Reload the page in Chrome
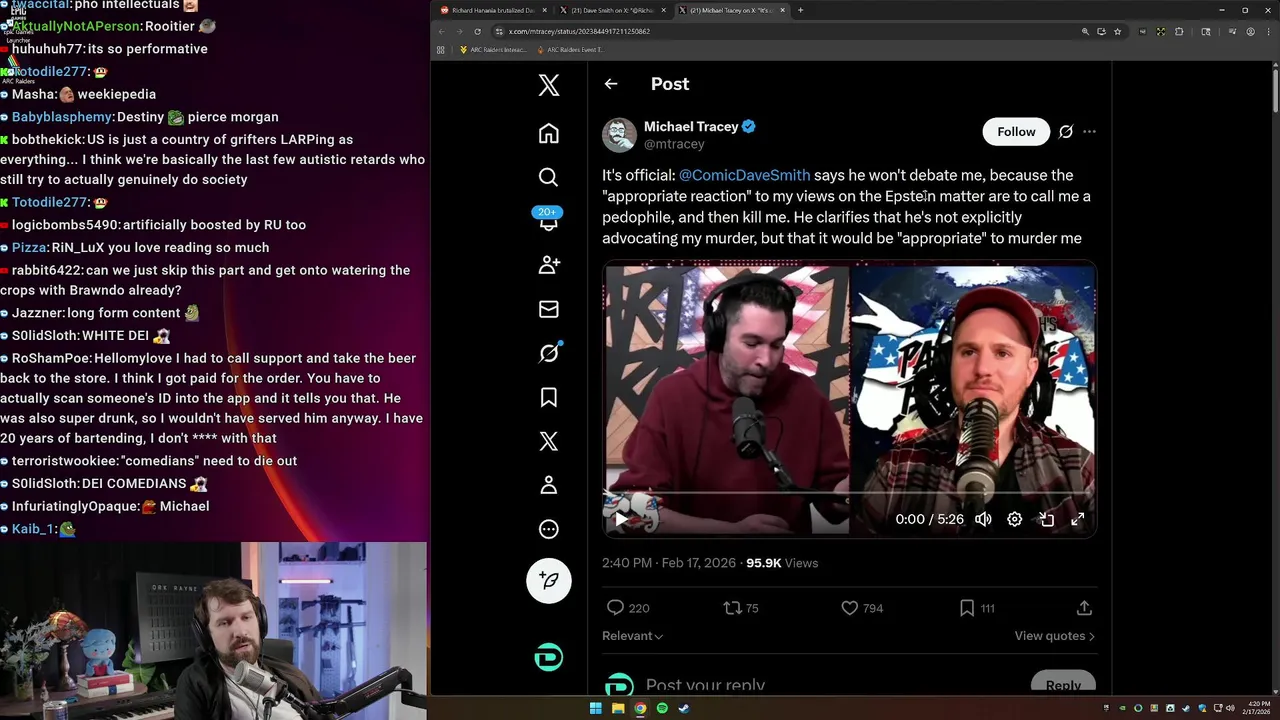Screen dimensions: 1280x720 pos(477,31)
